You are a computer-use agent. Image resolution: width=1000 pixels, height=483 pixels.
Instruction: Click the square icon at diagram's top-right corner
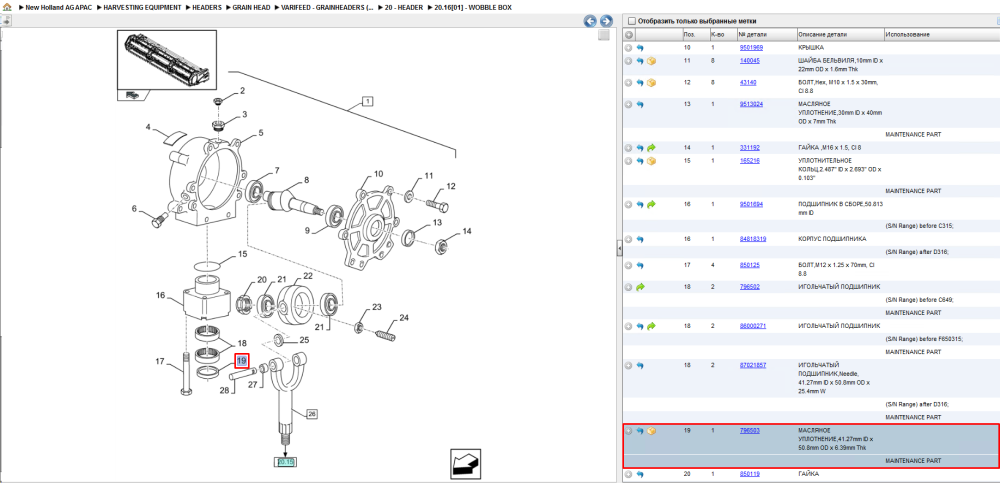point(603,35)
